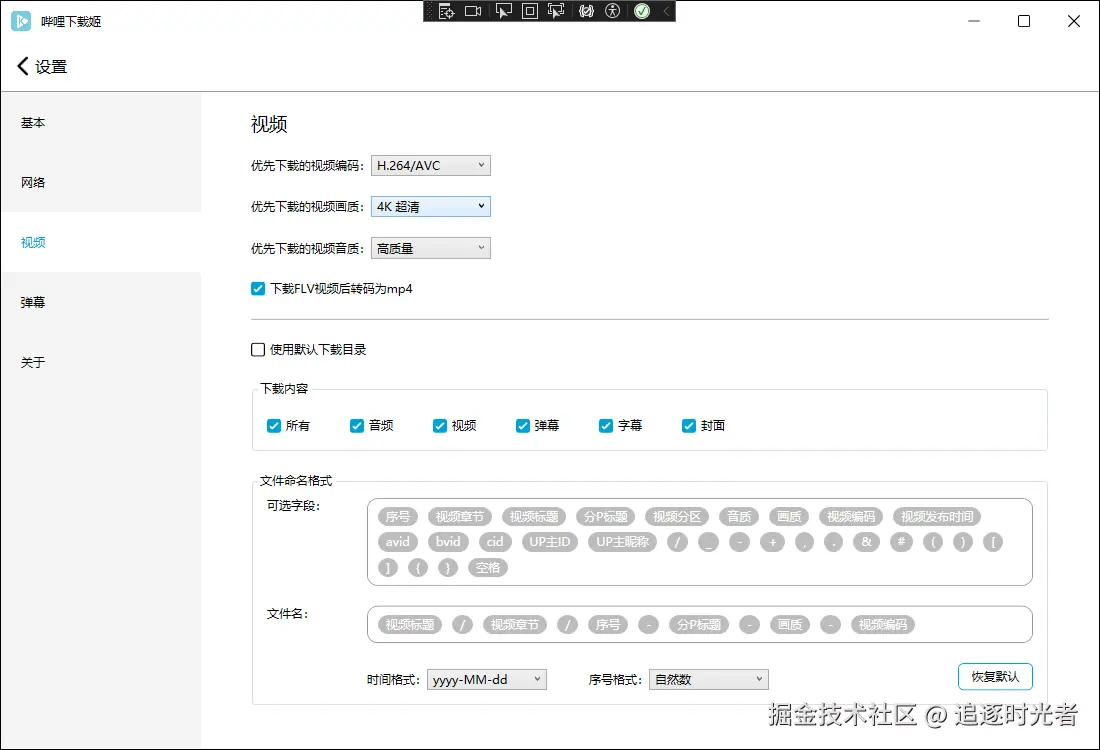Add the ] closing bracket chip
1100x750 pixels.
[x=387, y=568]
